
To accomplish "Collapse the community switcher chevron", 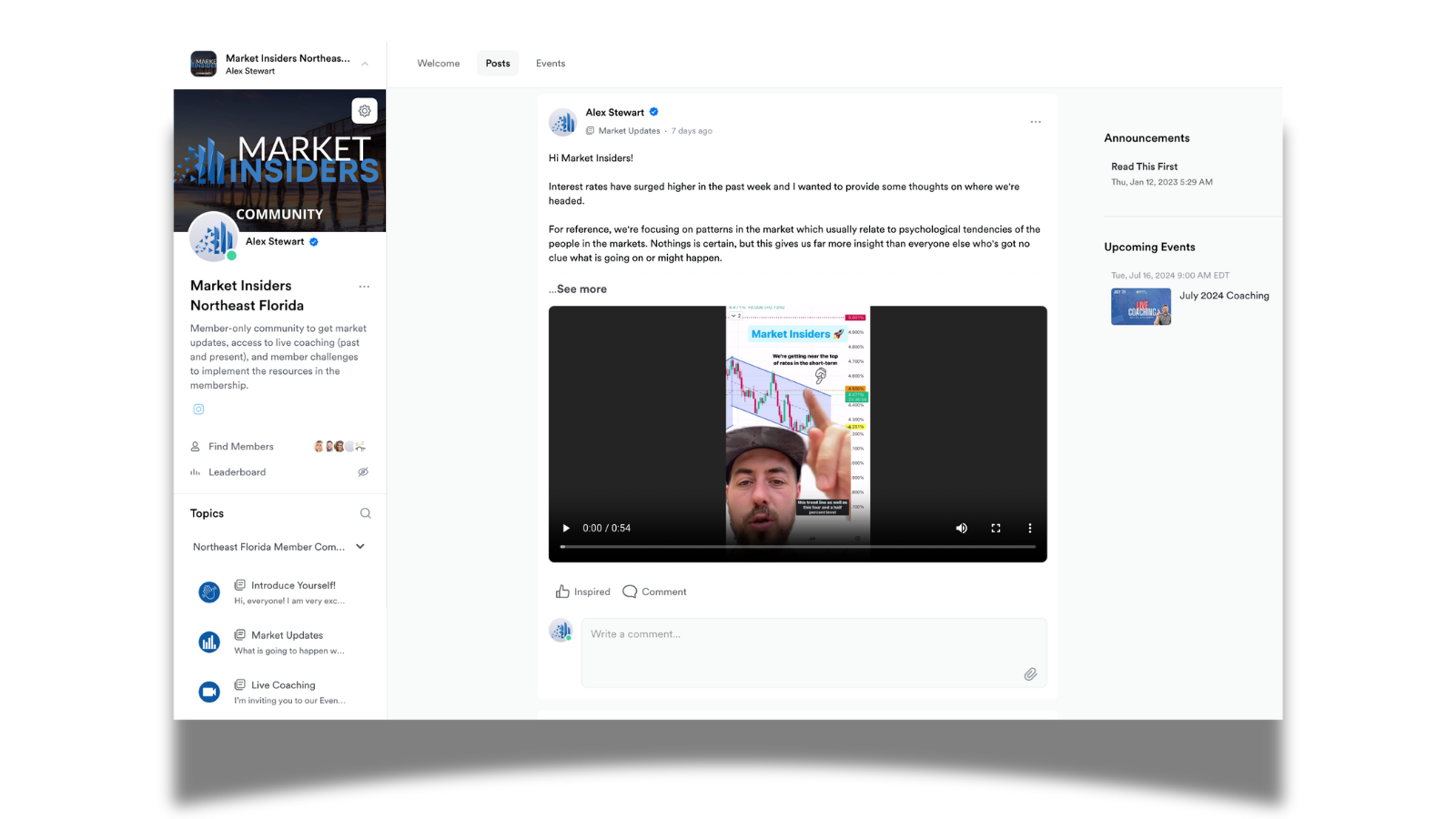I will point(365,64).
